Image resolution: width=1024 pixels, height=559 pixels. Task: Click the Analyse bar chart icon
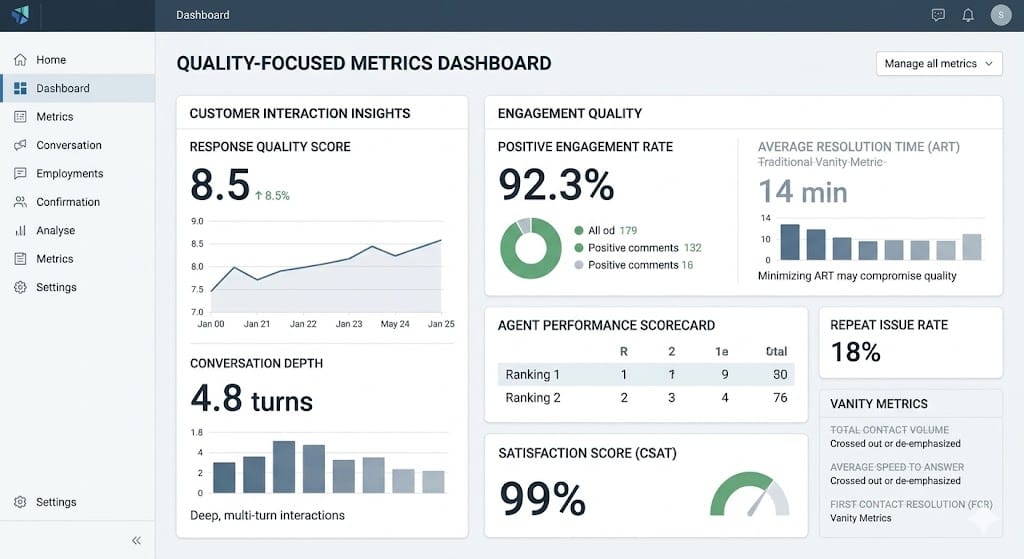(x=20, y=230)
